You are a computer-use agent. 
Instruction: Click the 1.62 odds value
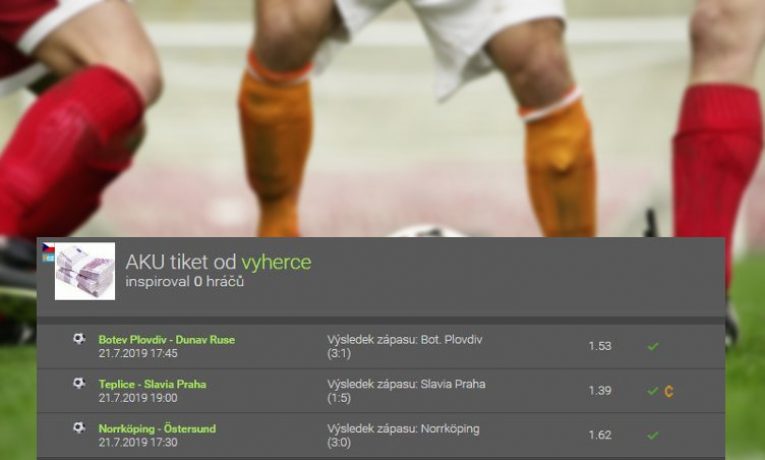pos(600,435)
